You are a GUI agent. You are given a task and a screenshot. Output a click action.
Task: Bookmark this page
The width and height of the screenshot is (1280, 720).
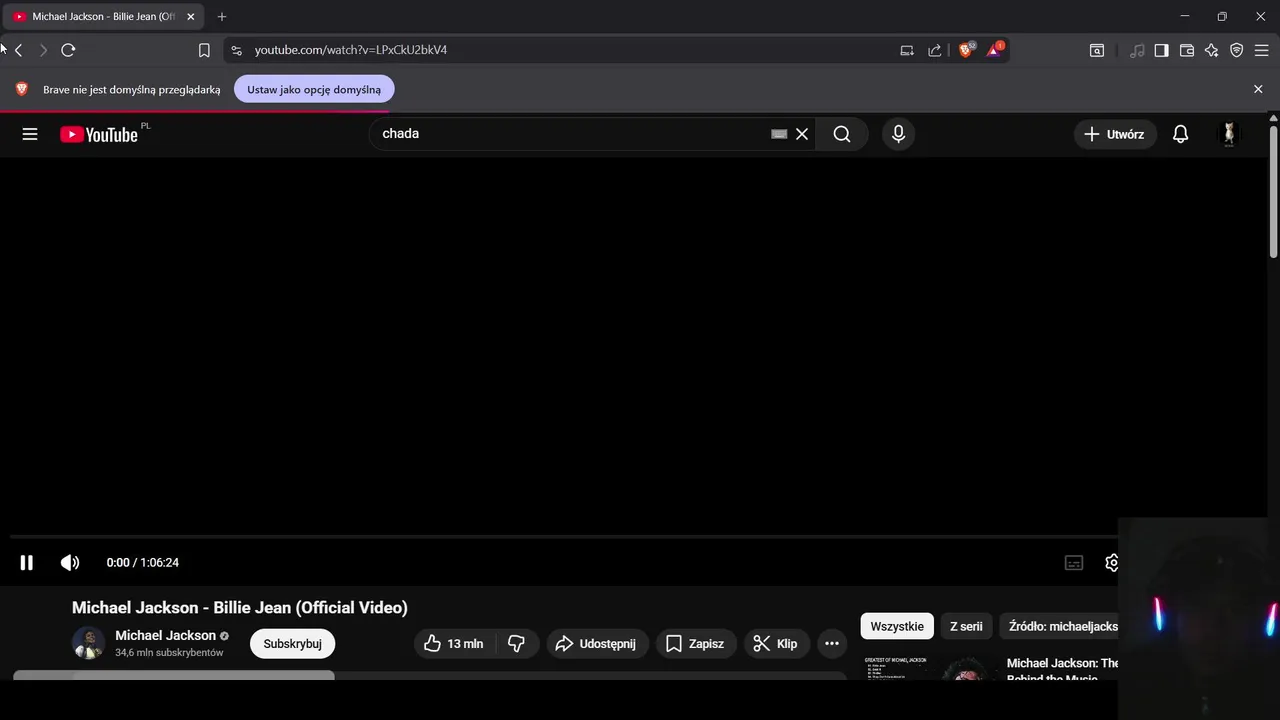pyautogui.click(x=204, y=50)
